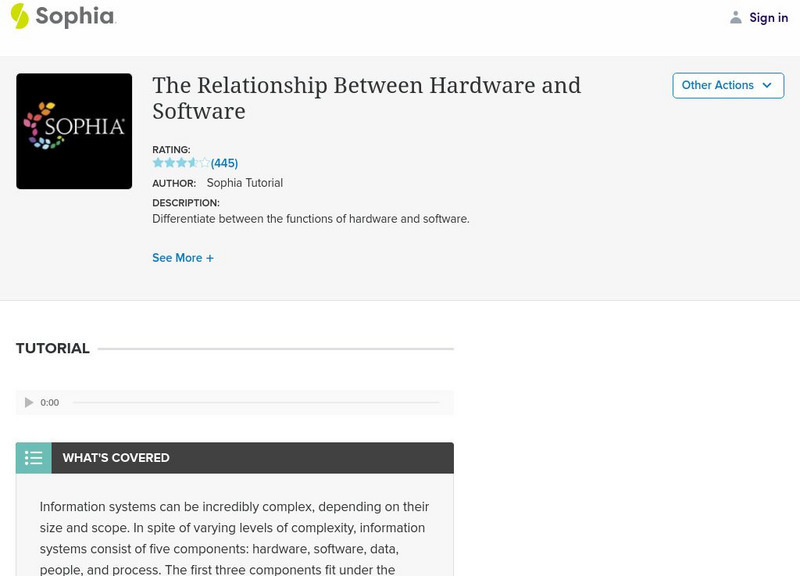
Task: Click the What's Covered checklist icon
Action: (x=33, y=457)
